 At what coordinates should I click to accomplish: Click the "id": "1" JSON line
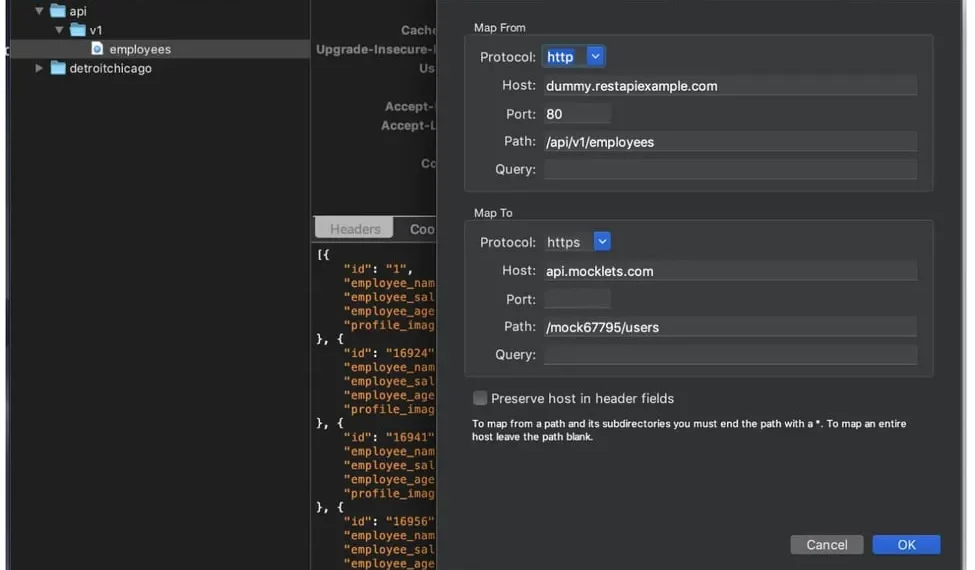pos(378,269)
